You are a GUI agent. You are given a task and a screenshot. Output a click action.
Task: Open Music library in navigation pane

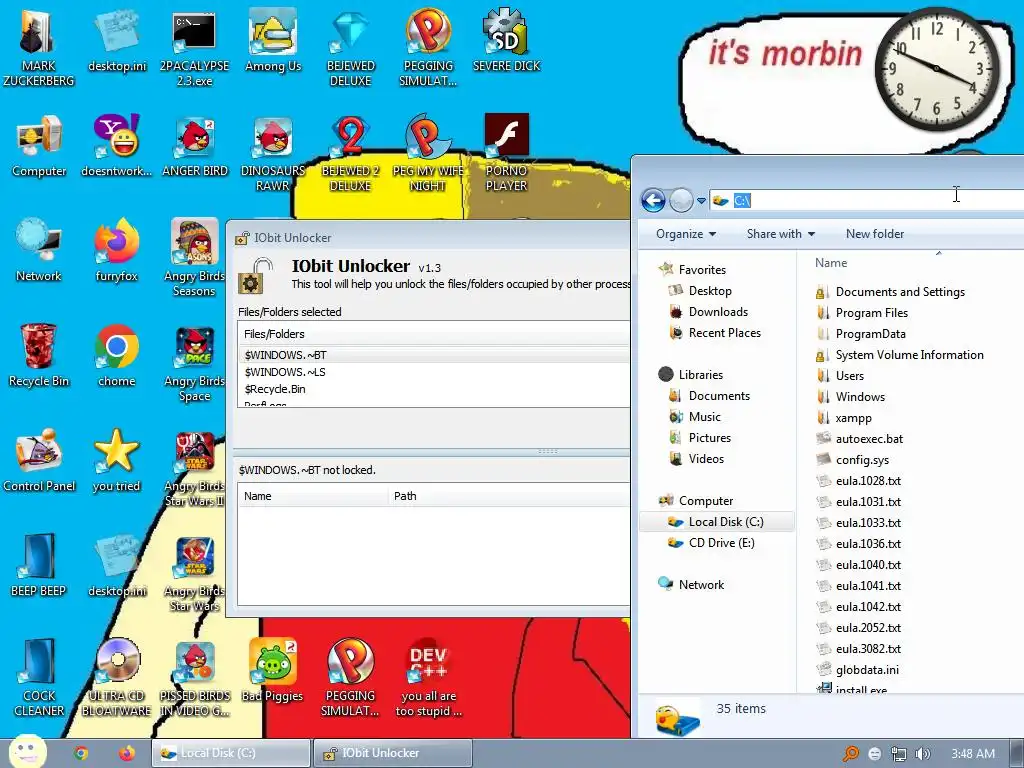(x=705, y=417)
